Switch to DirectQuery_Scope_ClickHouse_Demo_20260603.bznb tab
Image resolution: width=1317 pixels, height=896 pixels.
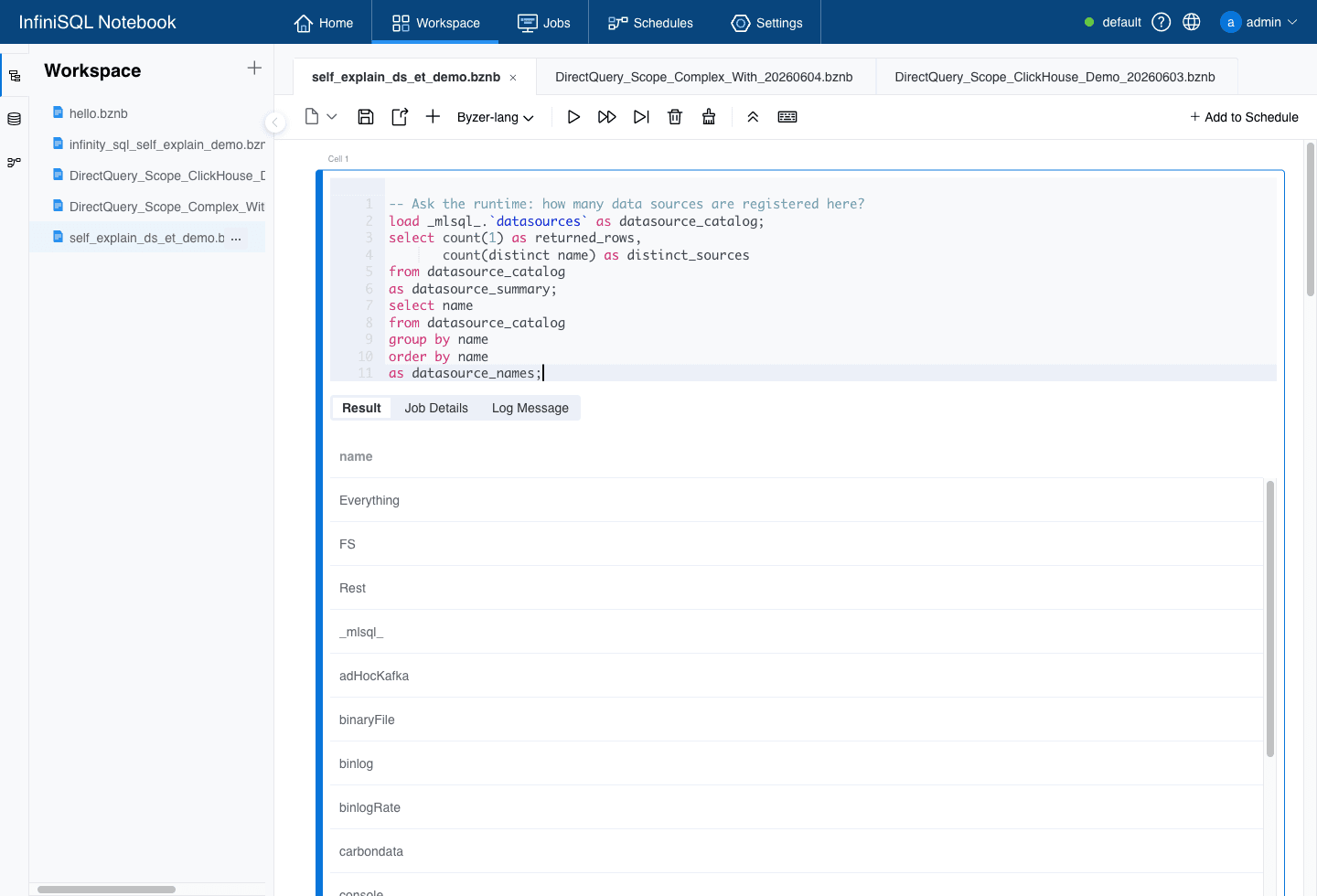click(x=1055, y=77)
